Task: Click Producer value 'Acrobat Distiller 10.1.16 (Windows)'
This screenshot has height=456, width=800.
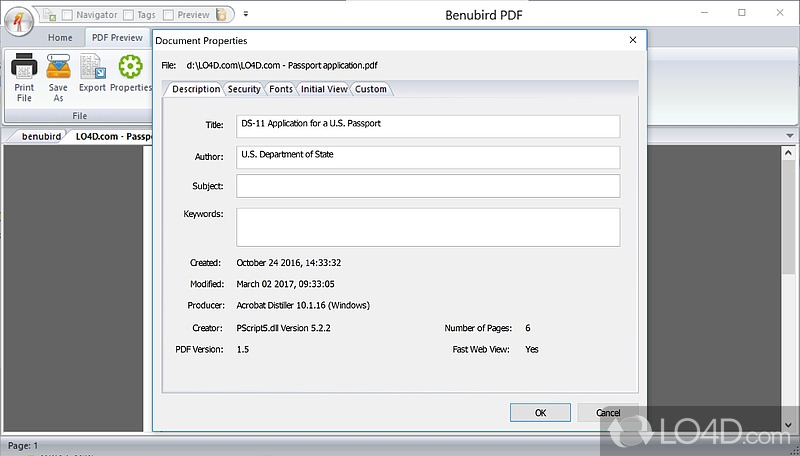Action: pos(303,306)
